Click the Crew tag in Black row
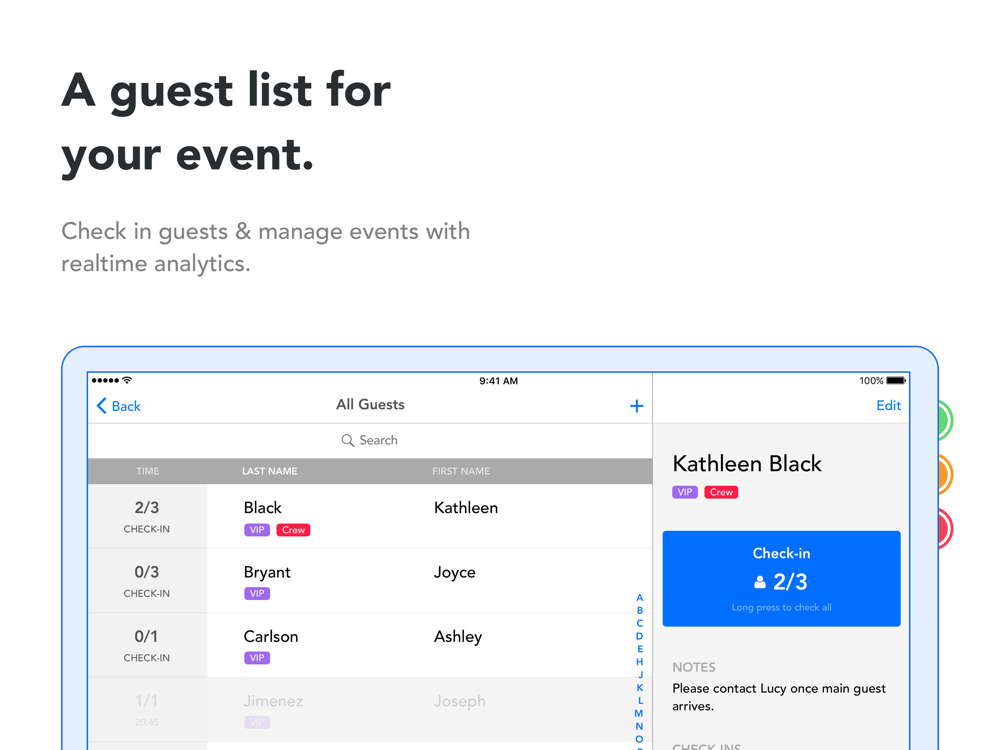The image size is (1000, 750). (x=293, y=530)
